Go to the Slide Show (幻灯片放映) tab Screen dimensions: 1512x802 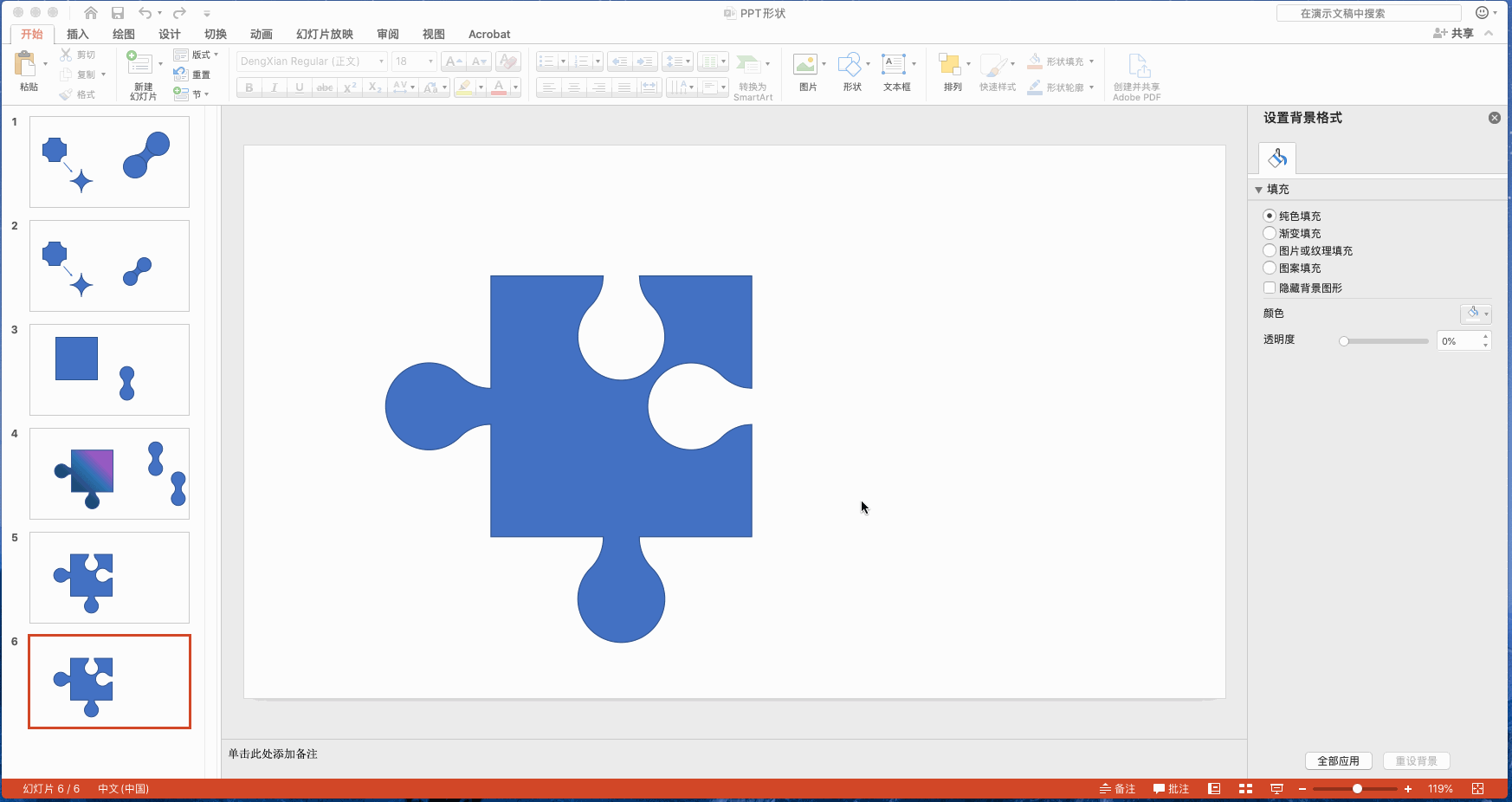(x=325, y=35)
